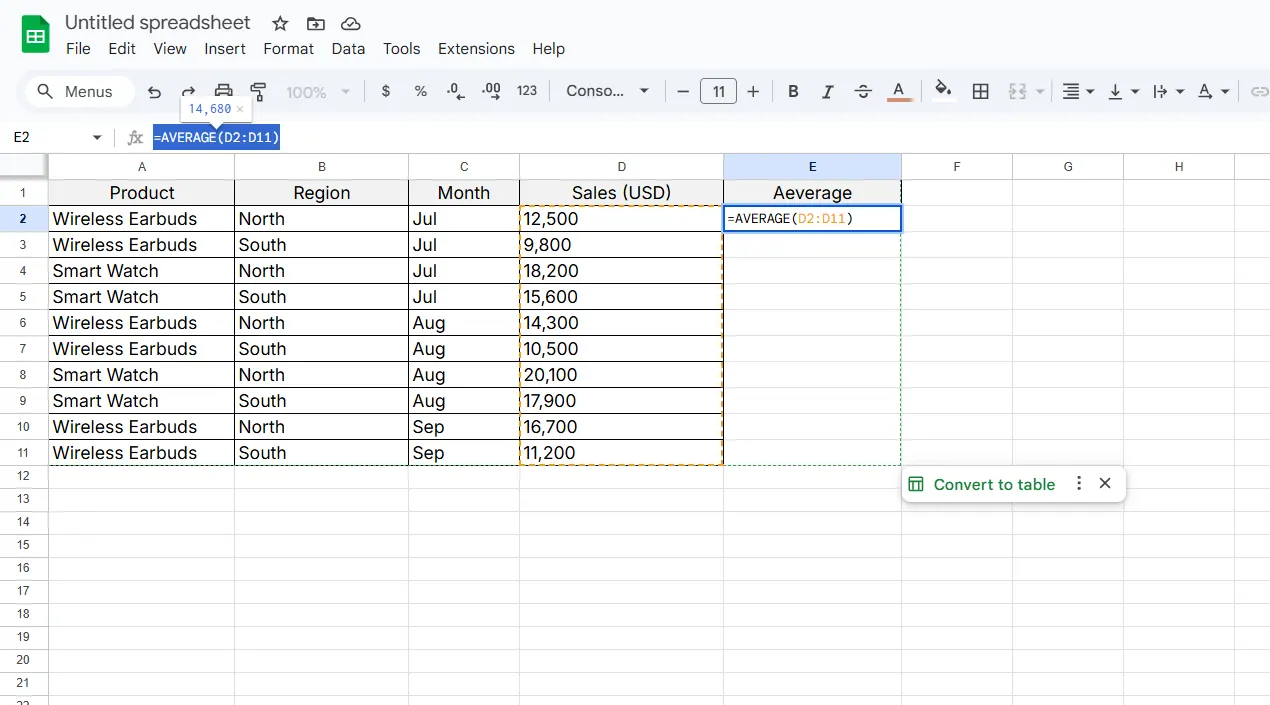
Task: Open the Name box dropdown arrow
Action: [x=97, y=138]
